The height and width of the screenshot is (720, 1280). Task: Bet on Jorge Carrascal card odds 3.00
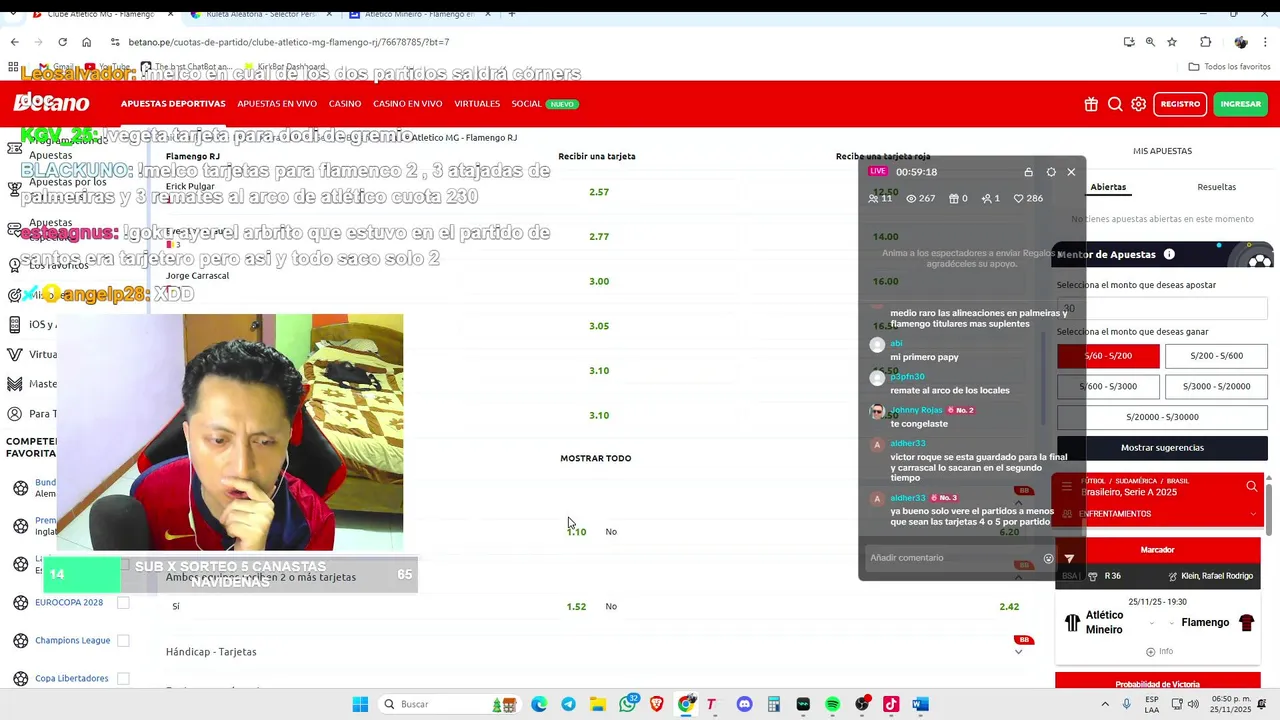pos(599,281)
